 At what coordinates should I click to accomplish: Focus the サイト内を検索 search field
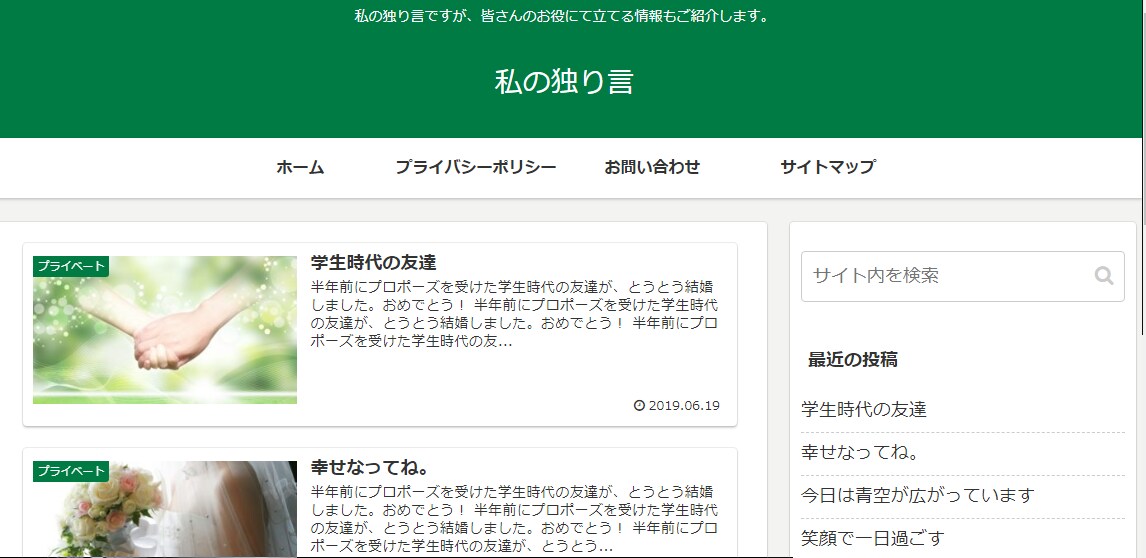point(963,276)
